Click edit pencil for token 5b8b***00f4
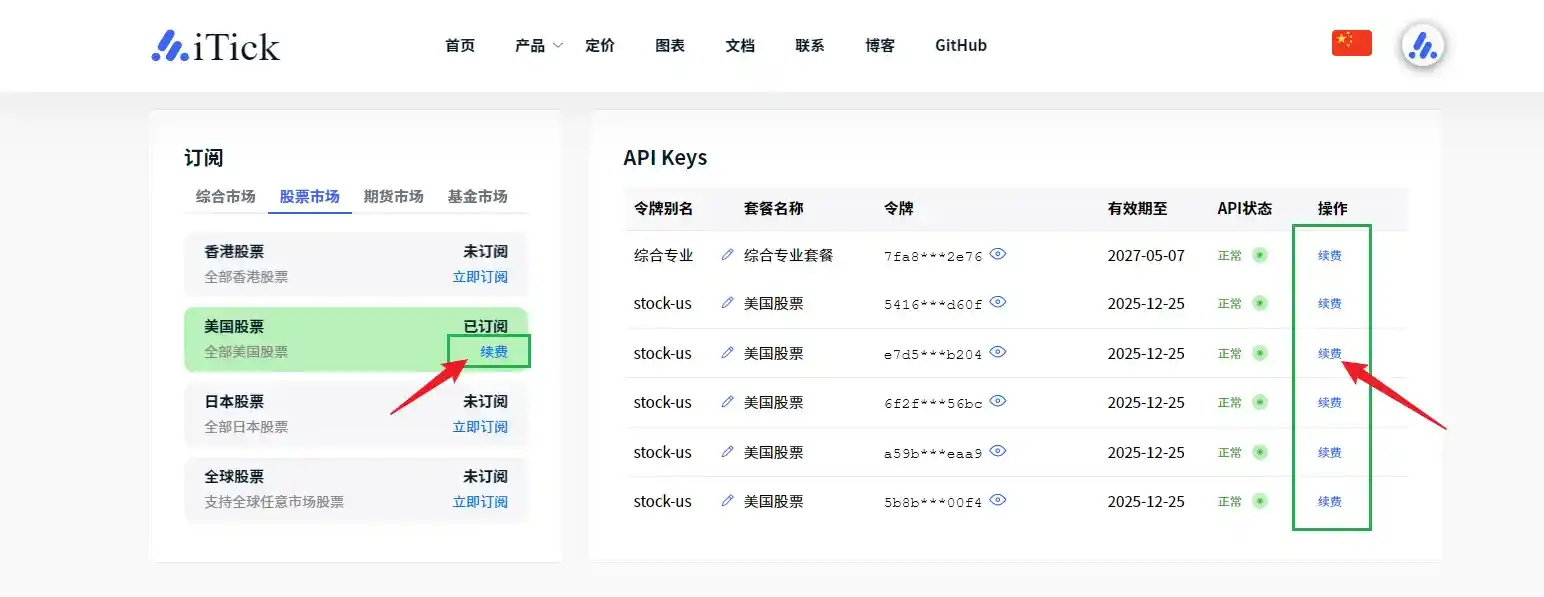 click(x=727, y=501)
